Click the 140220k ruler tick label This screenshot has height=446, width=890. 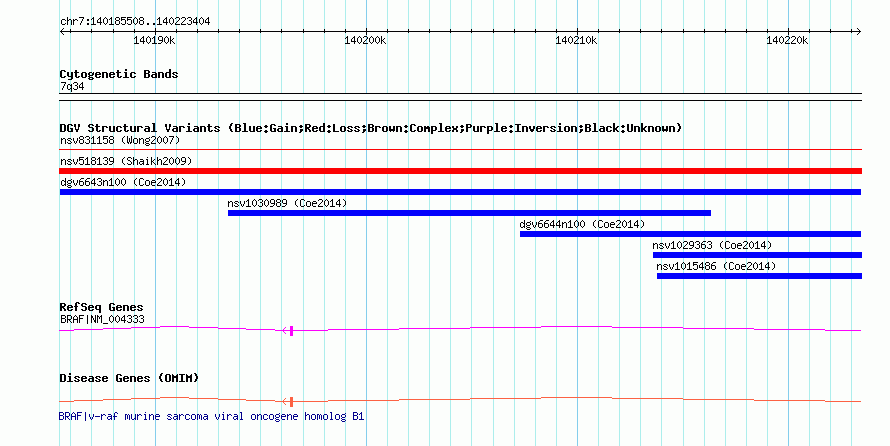(x=787, y=40)
